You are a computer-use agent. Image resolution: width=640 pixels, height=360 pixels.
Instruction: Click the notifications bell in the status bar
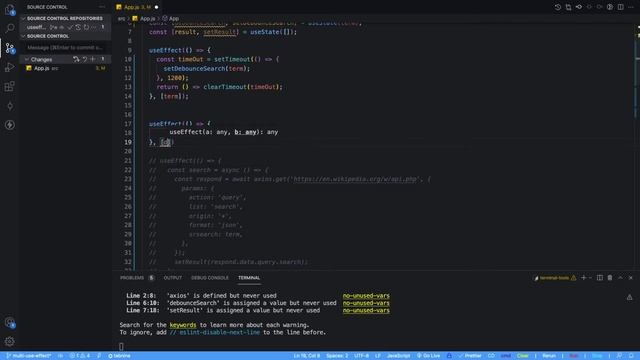pos(631,356)
